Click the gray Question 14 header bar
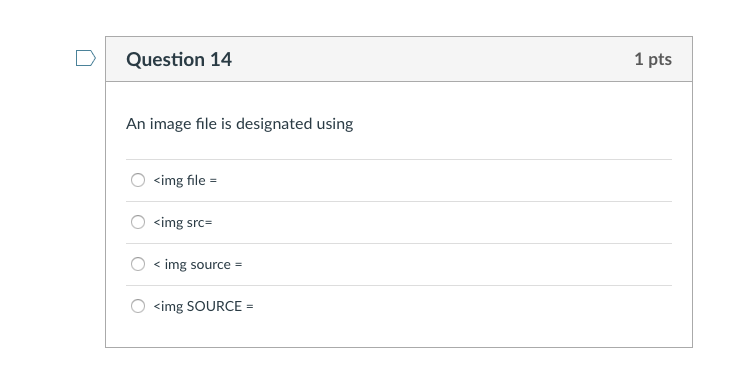The image size is (750, 366). [399, 59]
